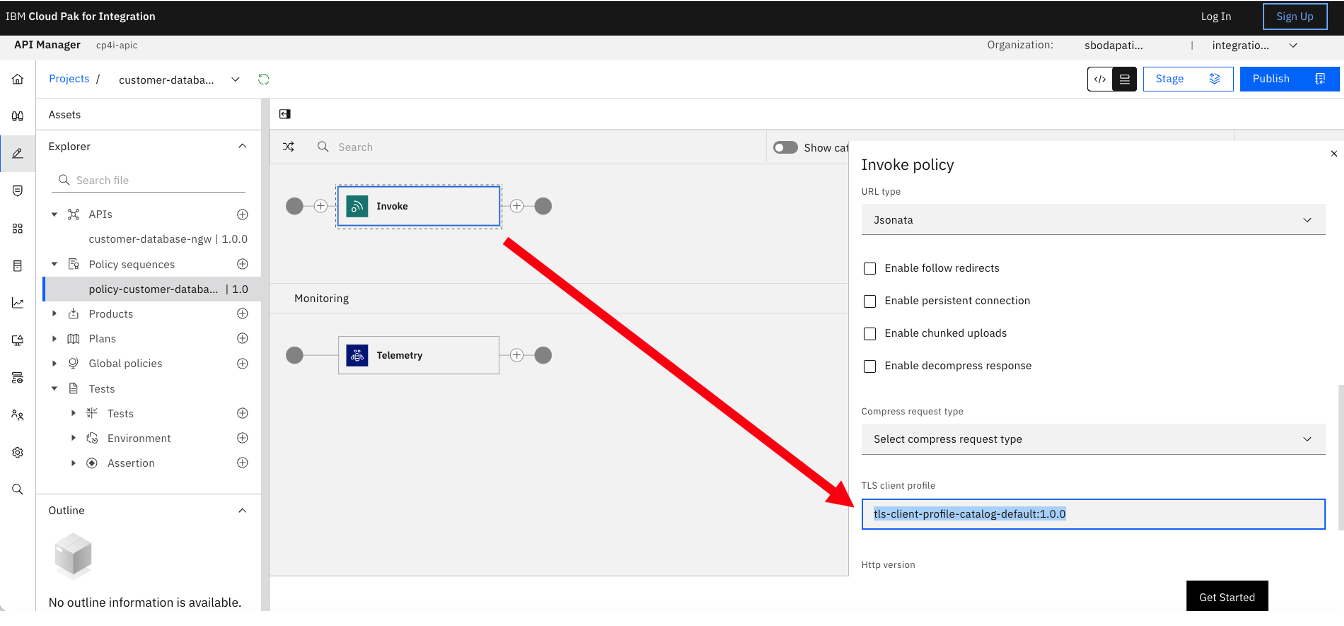Add a new Plan with plus icon
This screenshot has width=1344, height=626.
pyautogui.click(x=242, y=339)
